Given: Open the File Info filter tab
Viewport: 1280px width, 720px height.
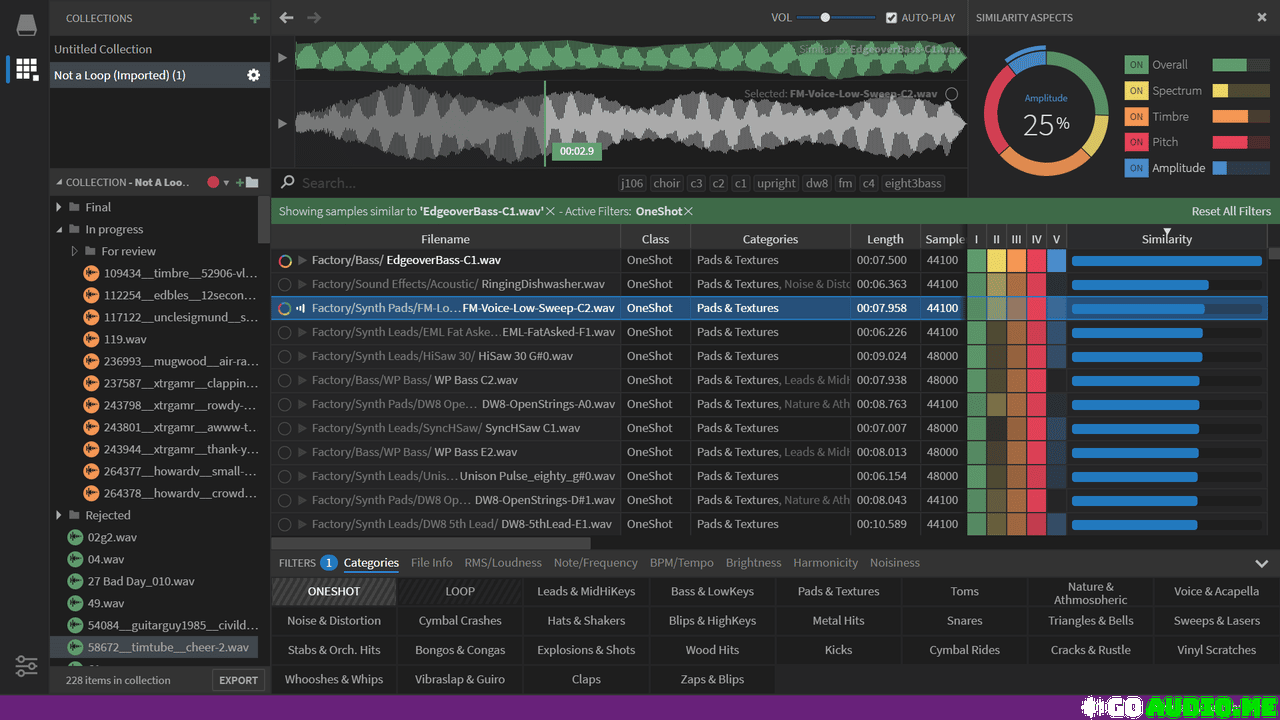Looking at the screenshot, I should coord(431,563).
